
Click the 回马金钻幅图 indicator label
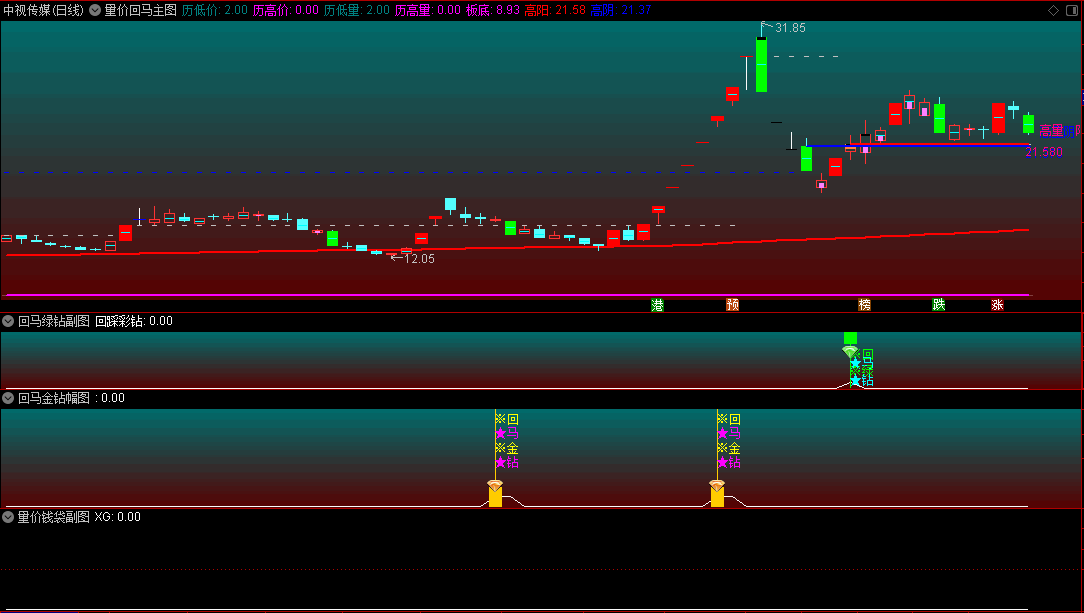tap(54, 398)
